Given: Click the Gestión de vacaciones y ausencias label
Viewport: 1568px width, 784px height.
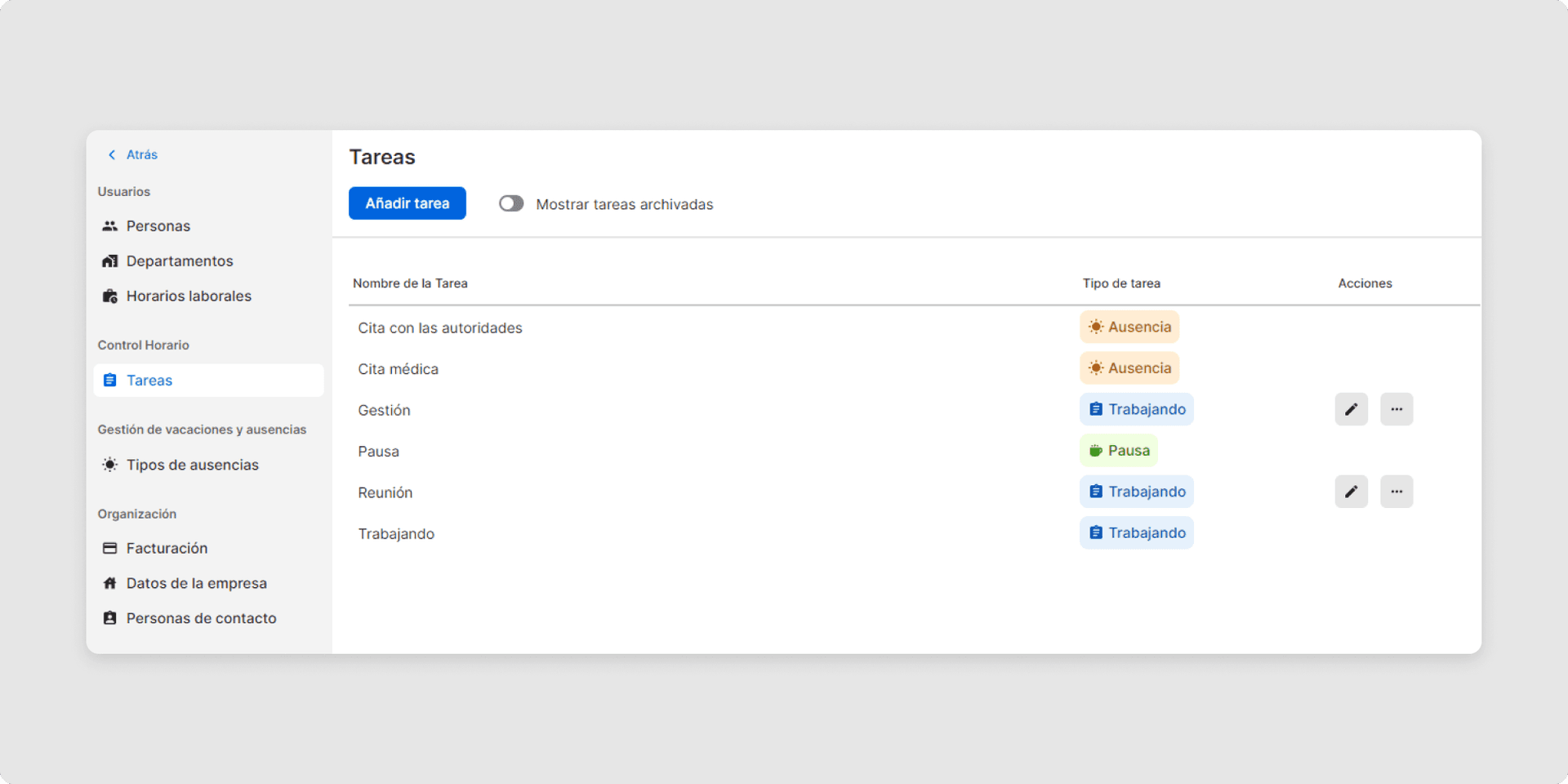Looking at the screenshot, I should tap(202, 430).
